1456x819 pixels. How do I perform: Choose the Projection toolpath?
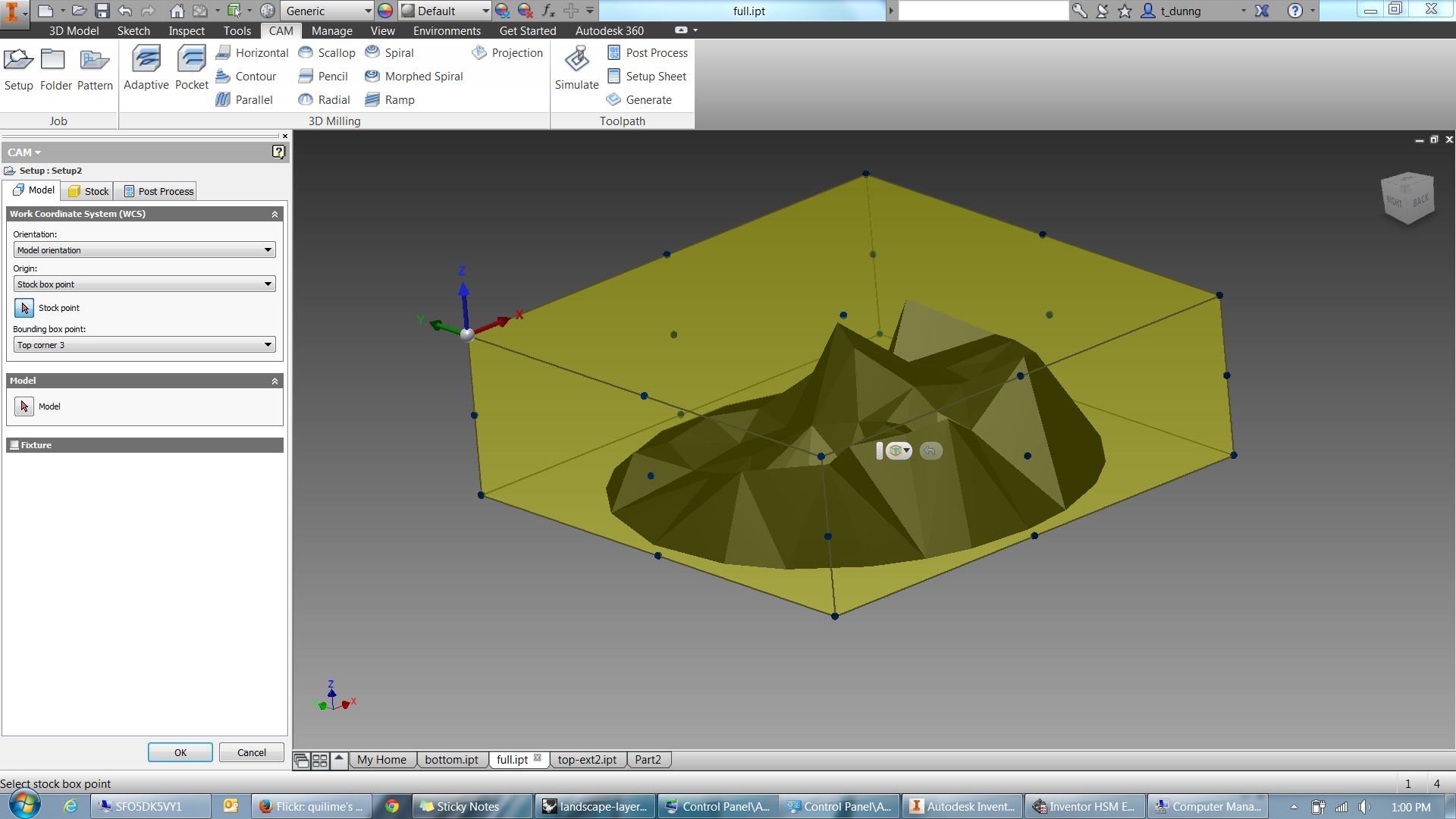(x=507, y=52)
